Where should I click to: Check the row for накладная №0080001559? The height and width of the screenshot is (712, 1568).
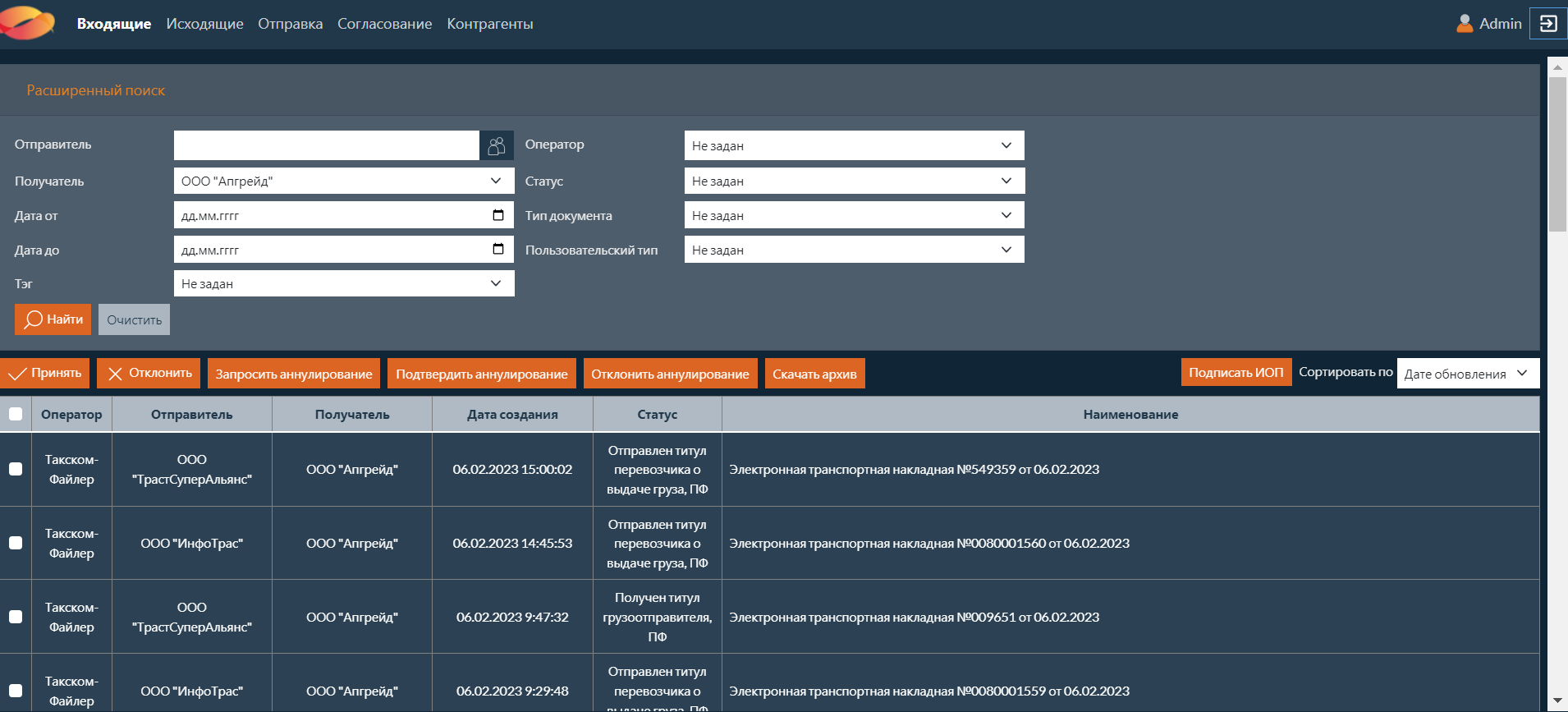pos(16,691)
